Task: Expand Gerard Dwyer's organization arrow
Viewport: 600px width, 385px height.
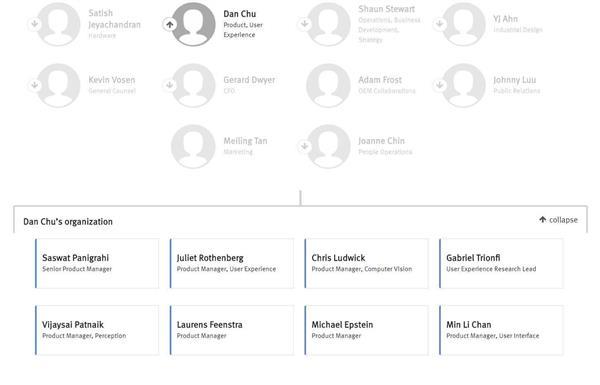Action: point(170,85)
